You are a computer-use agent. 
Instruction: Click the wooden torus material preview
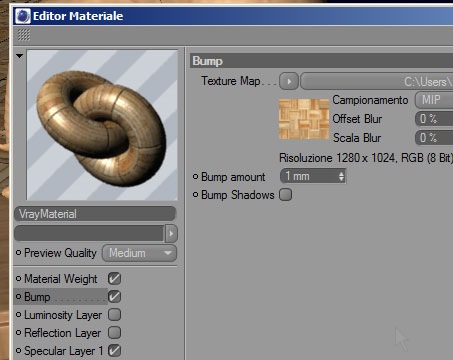point(102,125)
